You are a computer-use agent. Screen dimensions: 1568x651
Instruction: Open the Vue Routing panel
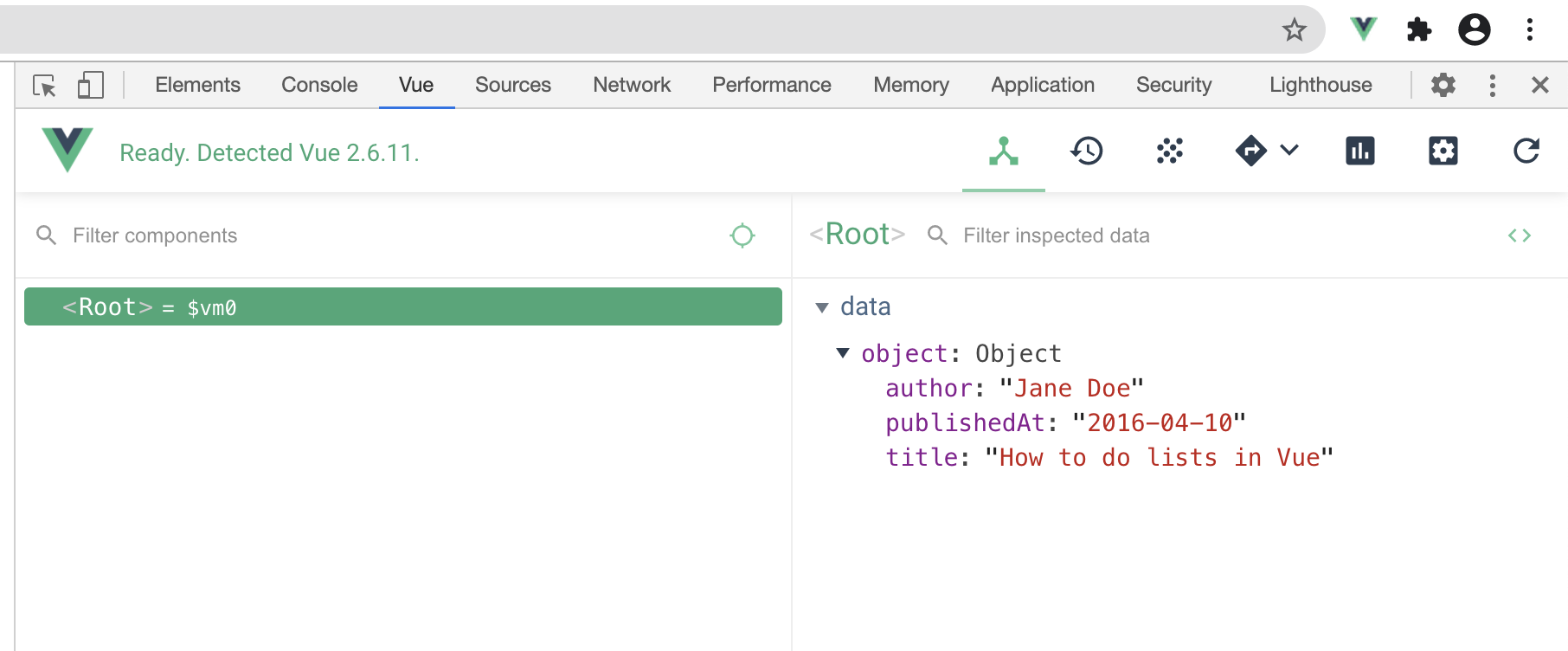1251,151
